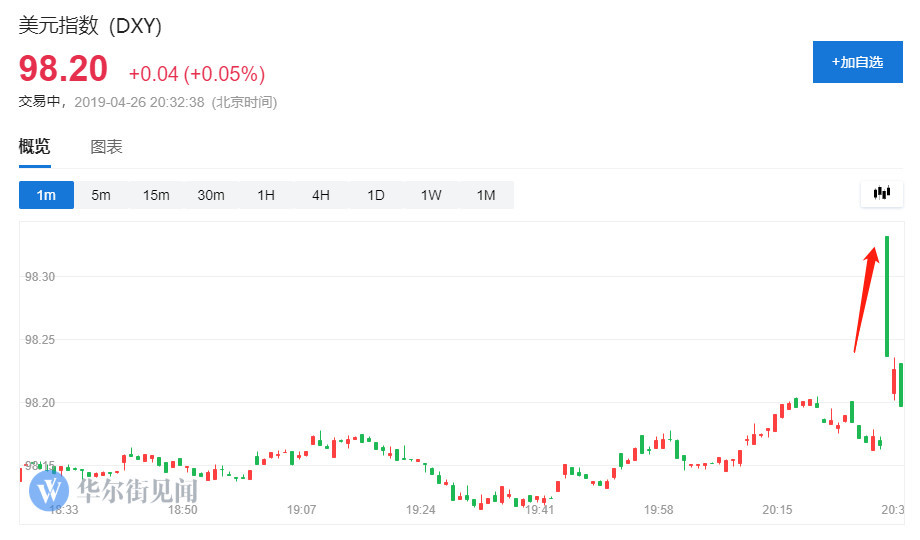Viewport: 920px width, 540px height.
Task: Open the 图表 tab
Action: coord(106,147)
